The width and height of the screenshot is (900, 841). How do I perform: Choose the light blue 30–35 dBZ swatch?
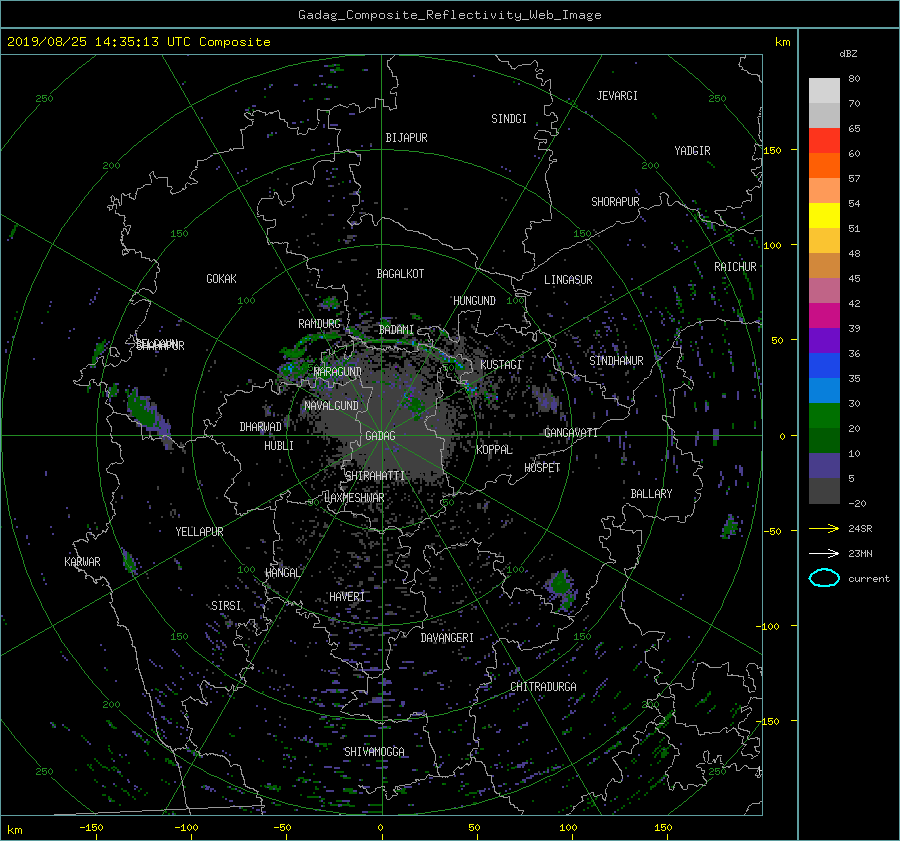[x=824, y=390]
